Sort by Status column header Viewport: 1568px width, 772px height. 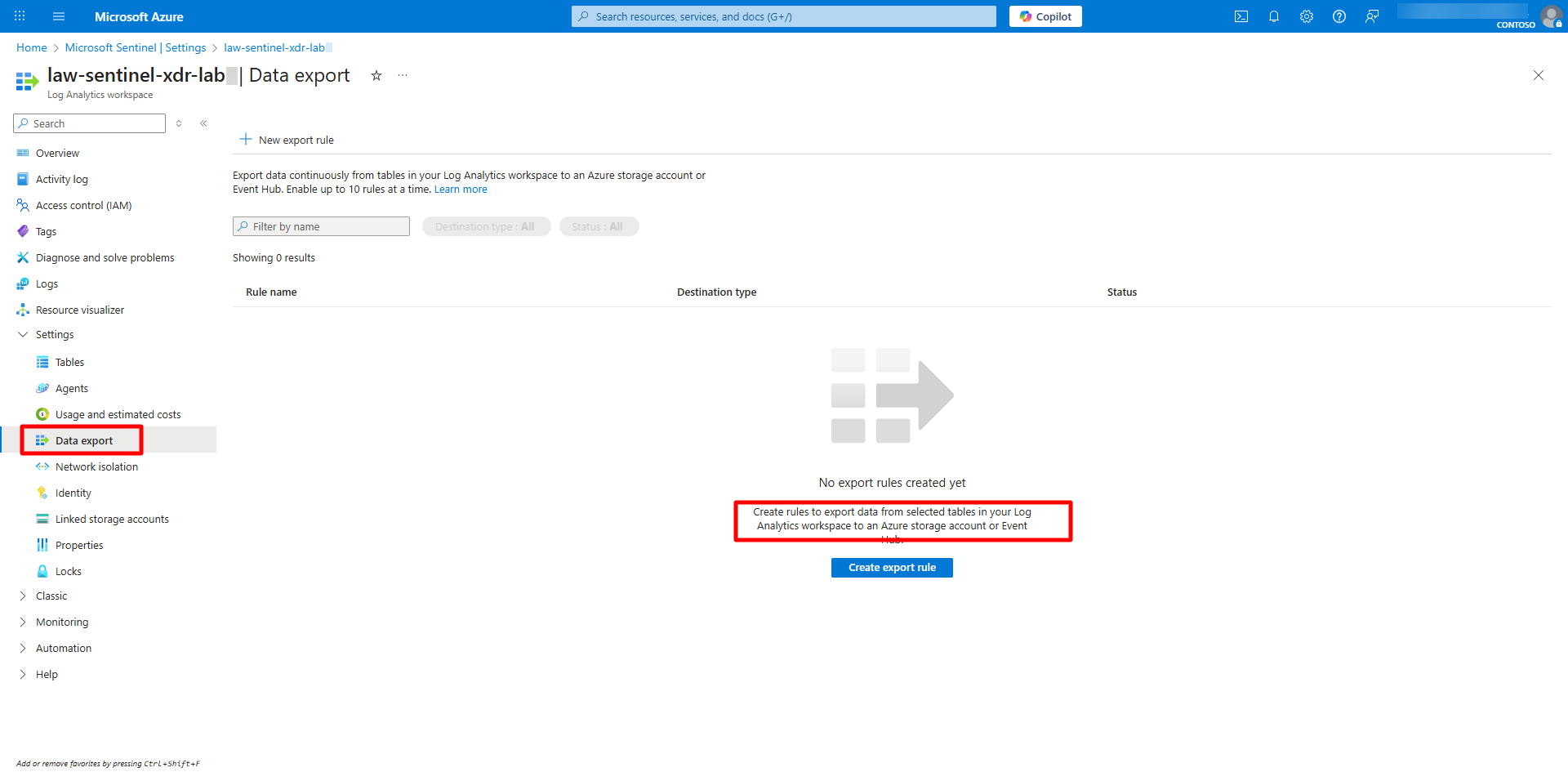pos(1122,292)
